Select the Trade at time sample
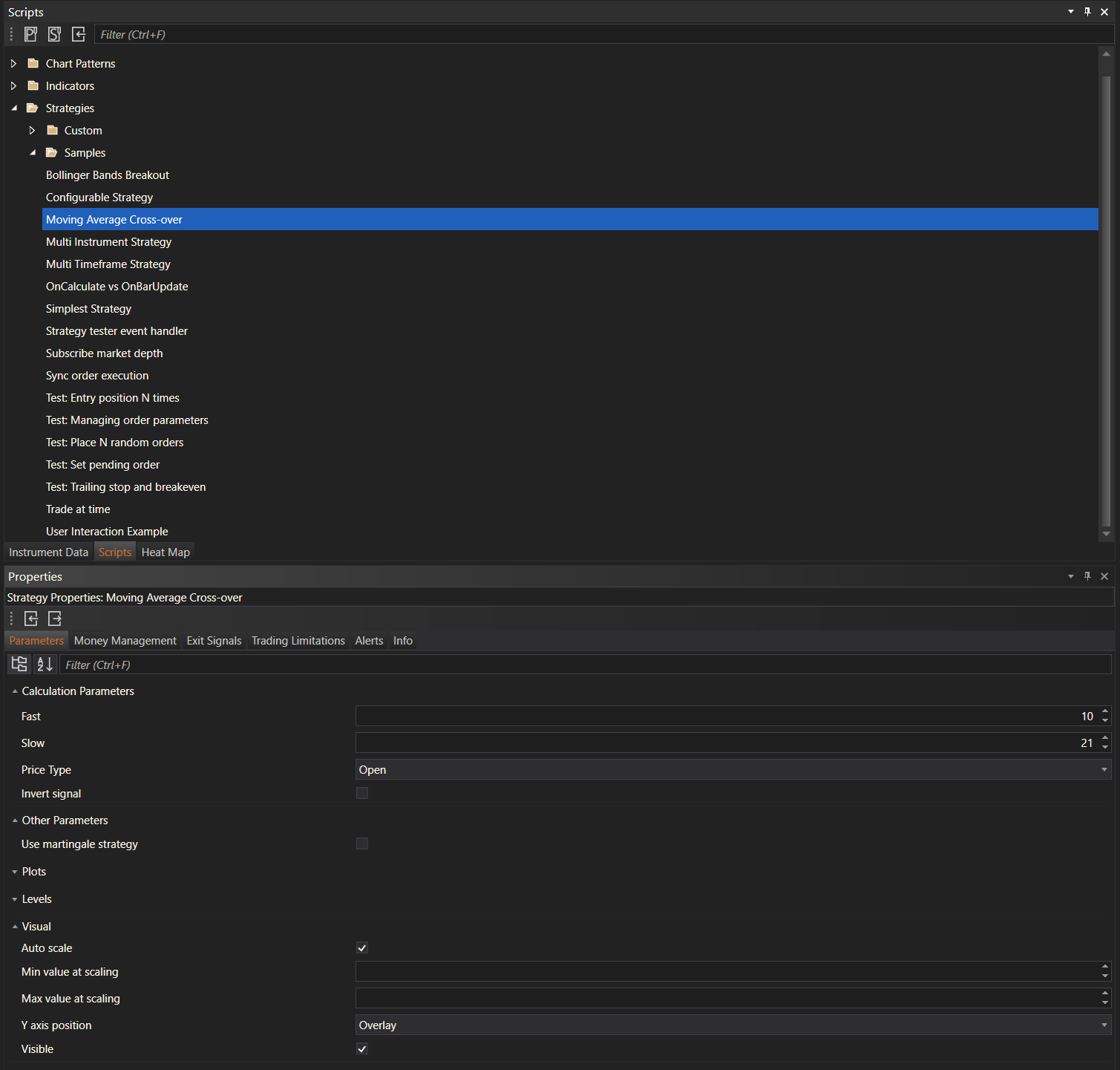This screenshot has height=1070, width=1120. click(78, 509)
